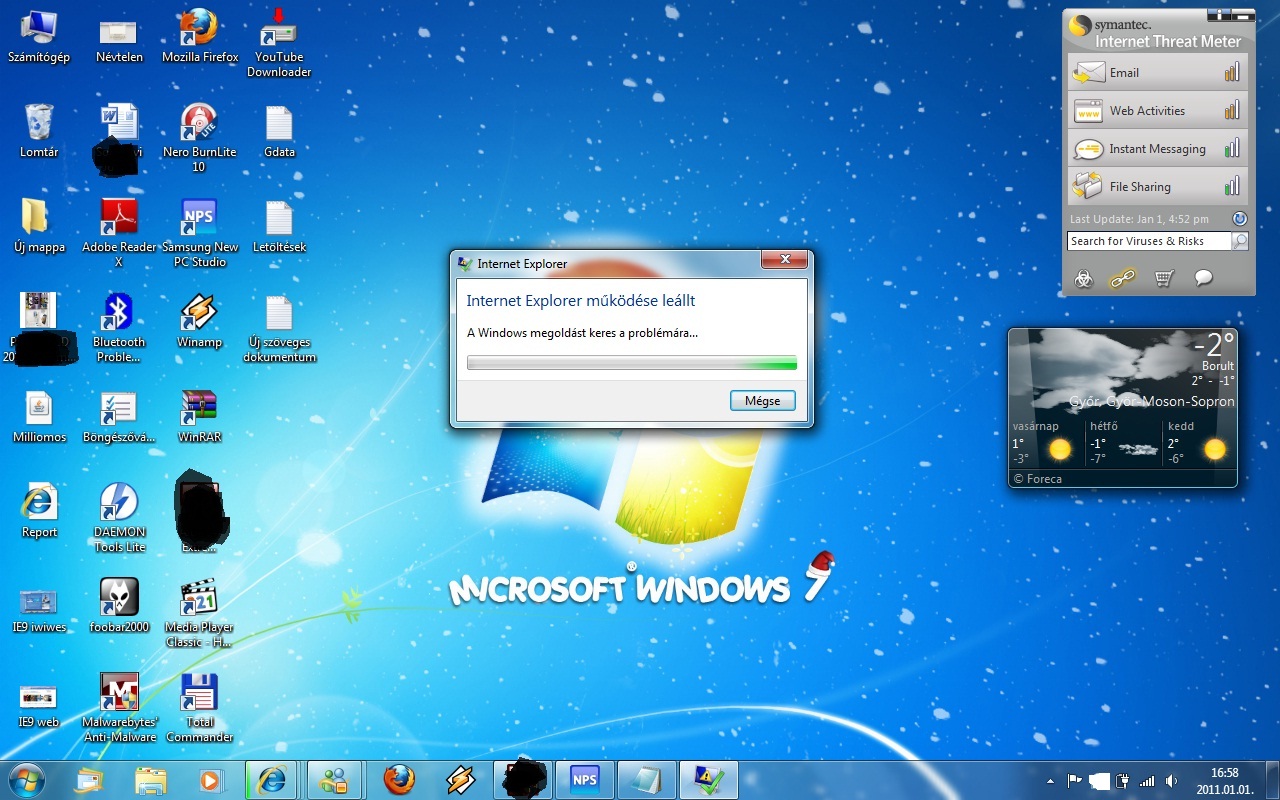
Task: Open Web Activities threat row
Action: pos(1158,110)
